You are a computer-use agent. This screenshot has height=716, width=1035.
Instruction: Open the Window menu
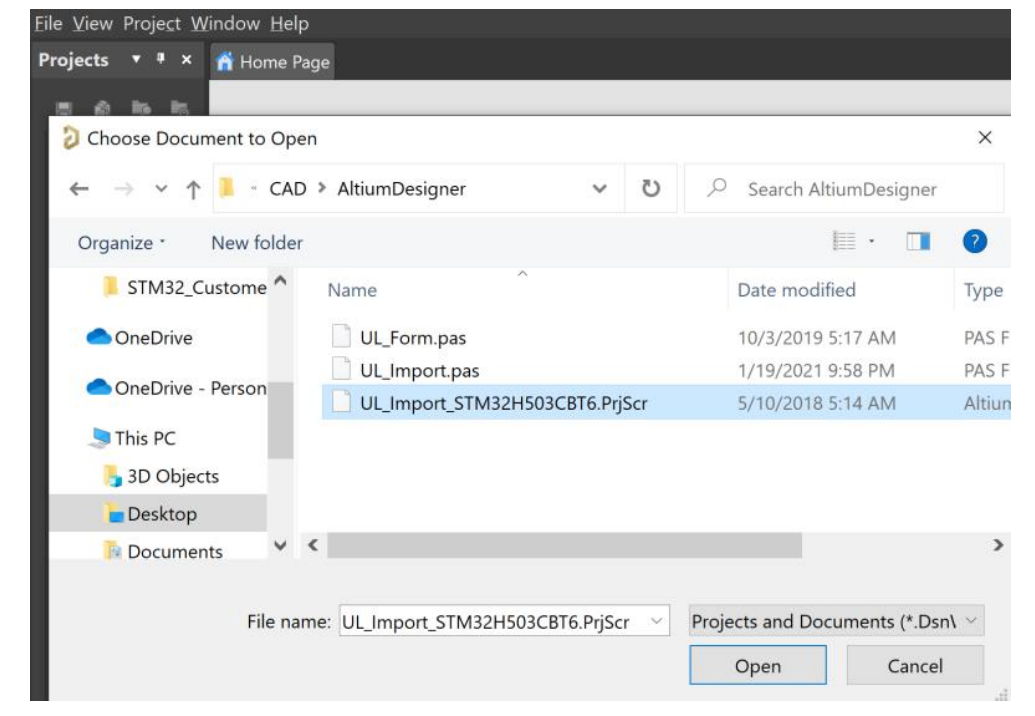(x=225, y=24)
